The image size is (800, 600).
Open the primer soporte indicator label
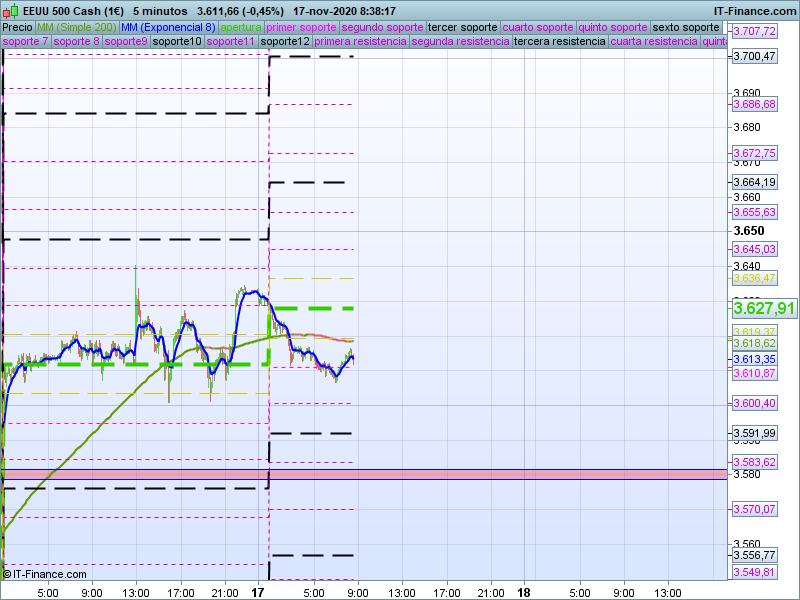[302, 27]
